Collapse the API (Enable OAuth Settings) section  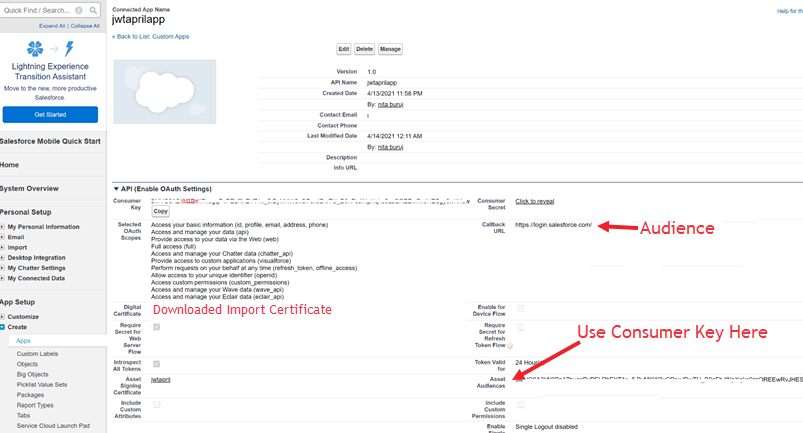pos(116,189)
